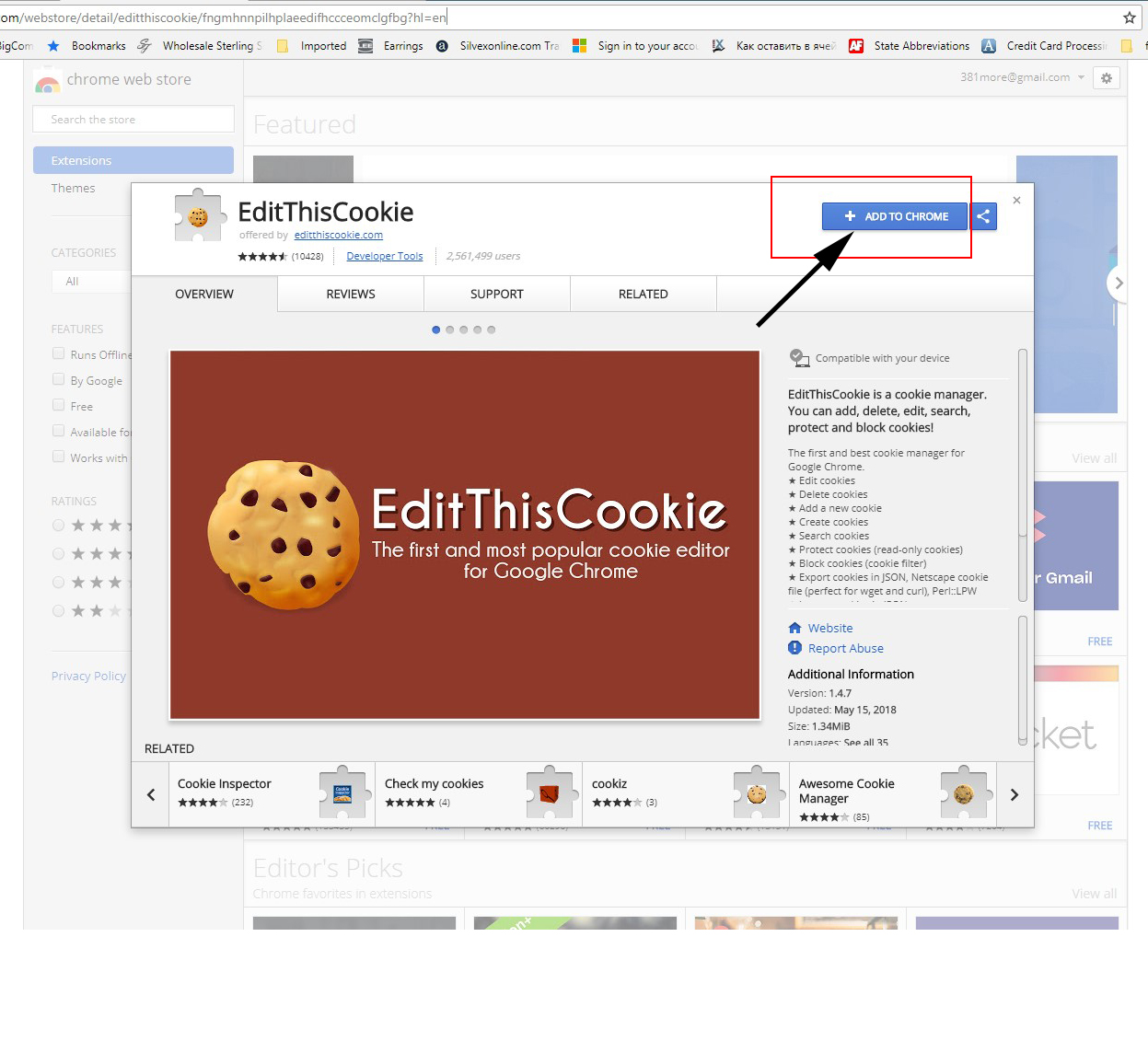
Task: Click 'See all 35' under Languages
Action: [x=865, y=743]
